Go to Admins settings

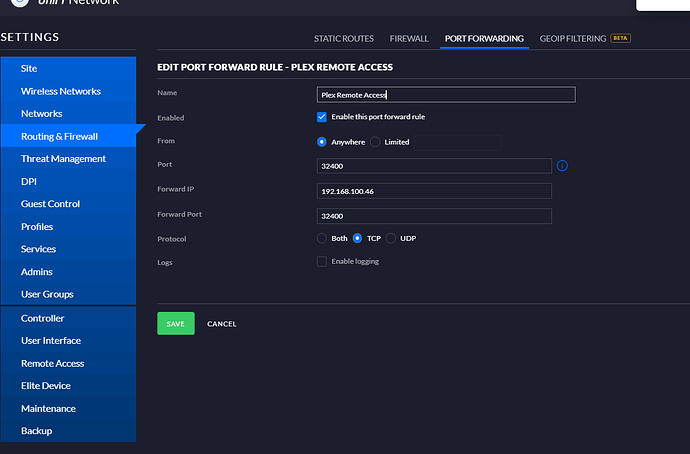pyautogui.click(x=68, y=272)
